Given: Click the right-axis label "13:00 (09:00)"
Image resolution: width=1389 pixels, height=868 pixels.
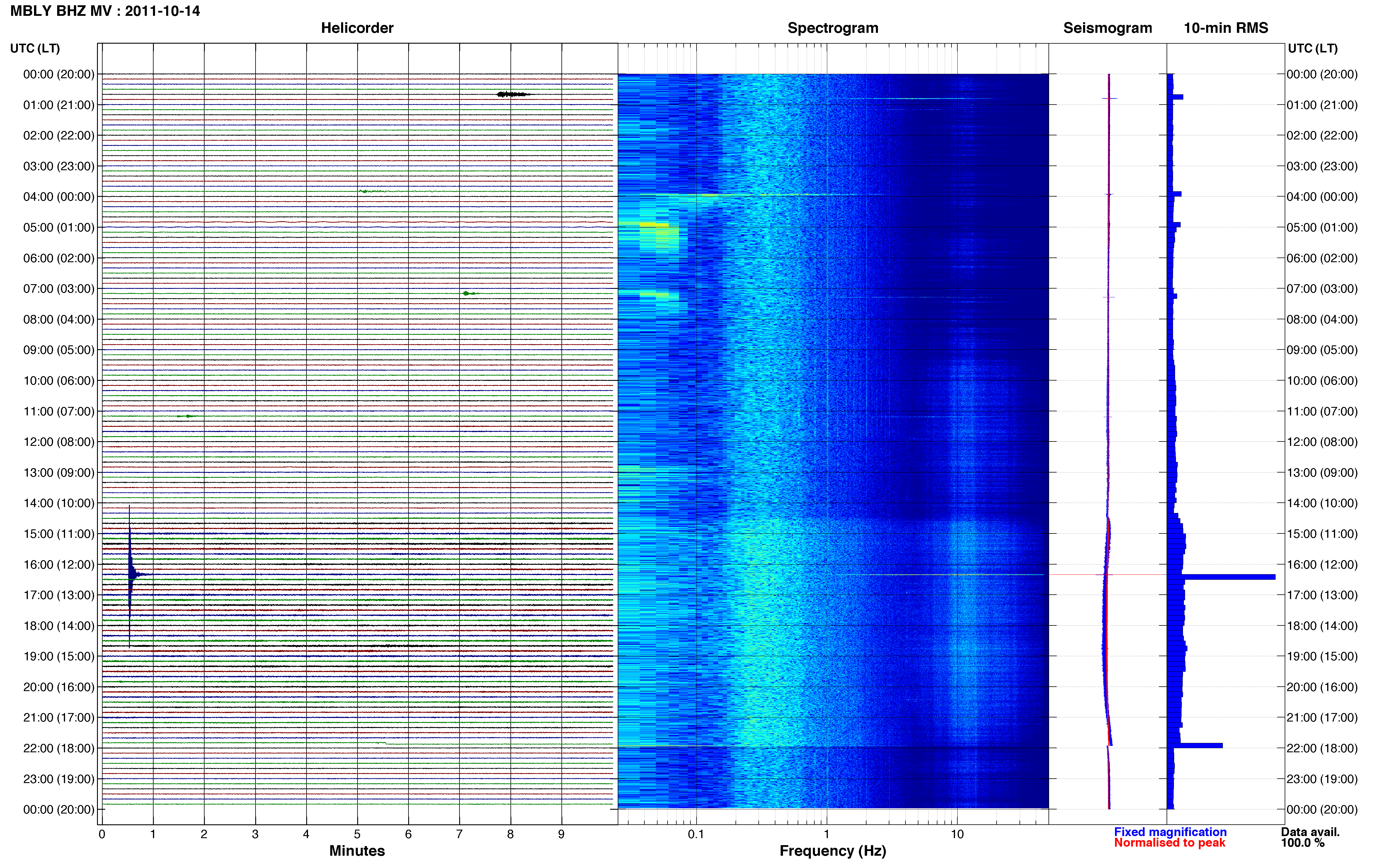Looking at the screenshot, I should coord(1322,473).
